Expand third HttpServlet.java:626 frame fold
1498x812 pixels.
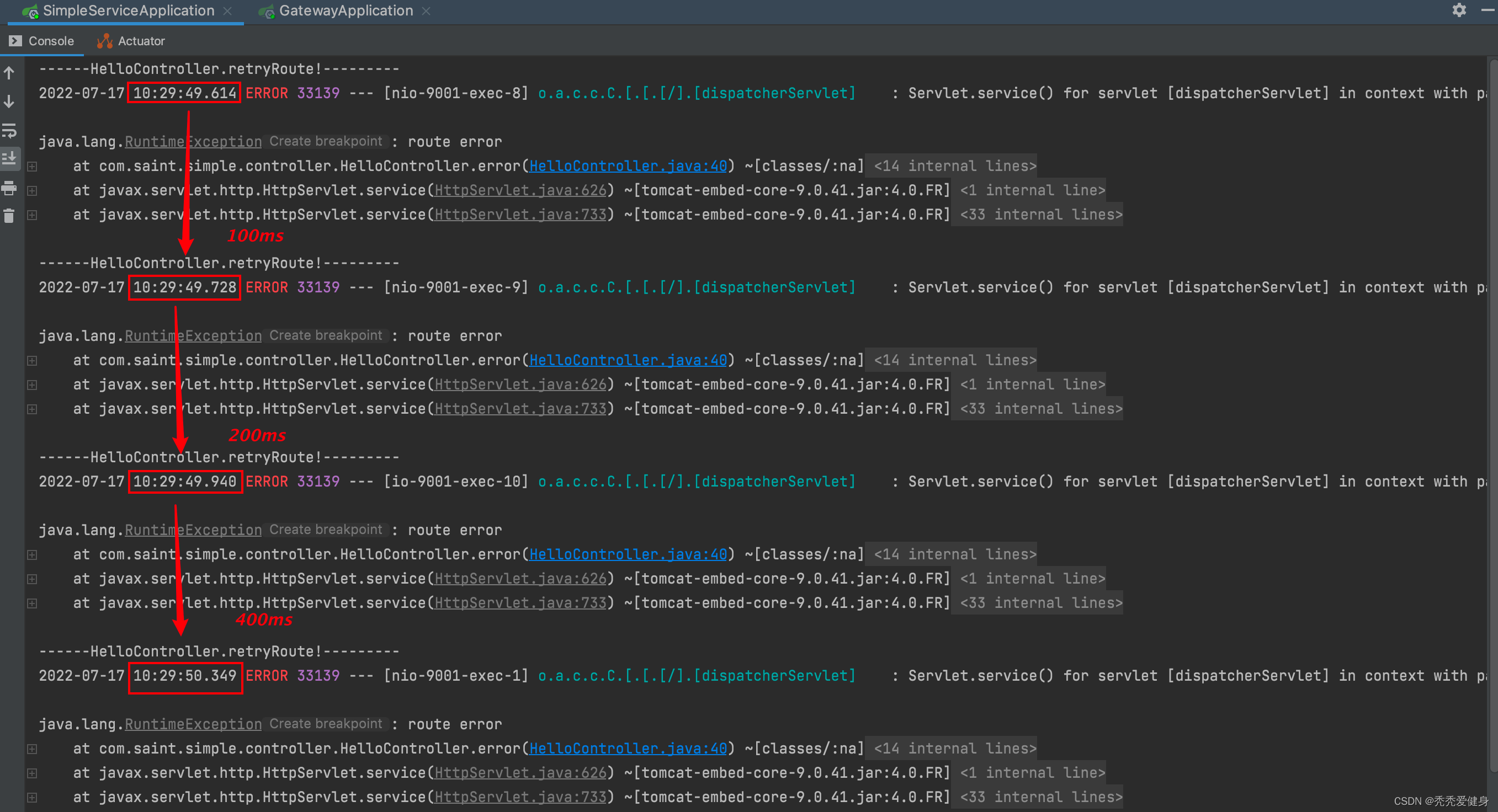click(33, 579)
